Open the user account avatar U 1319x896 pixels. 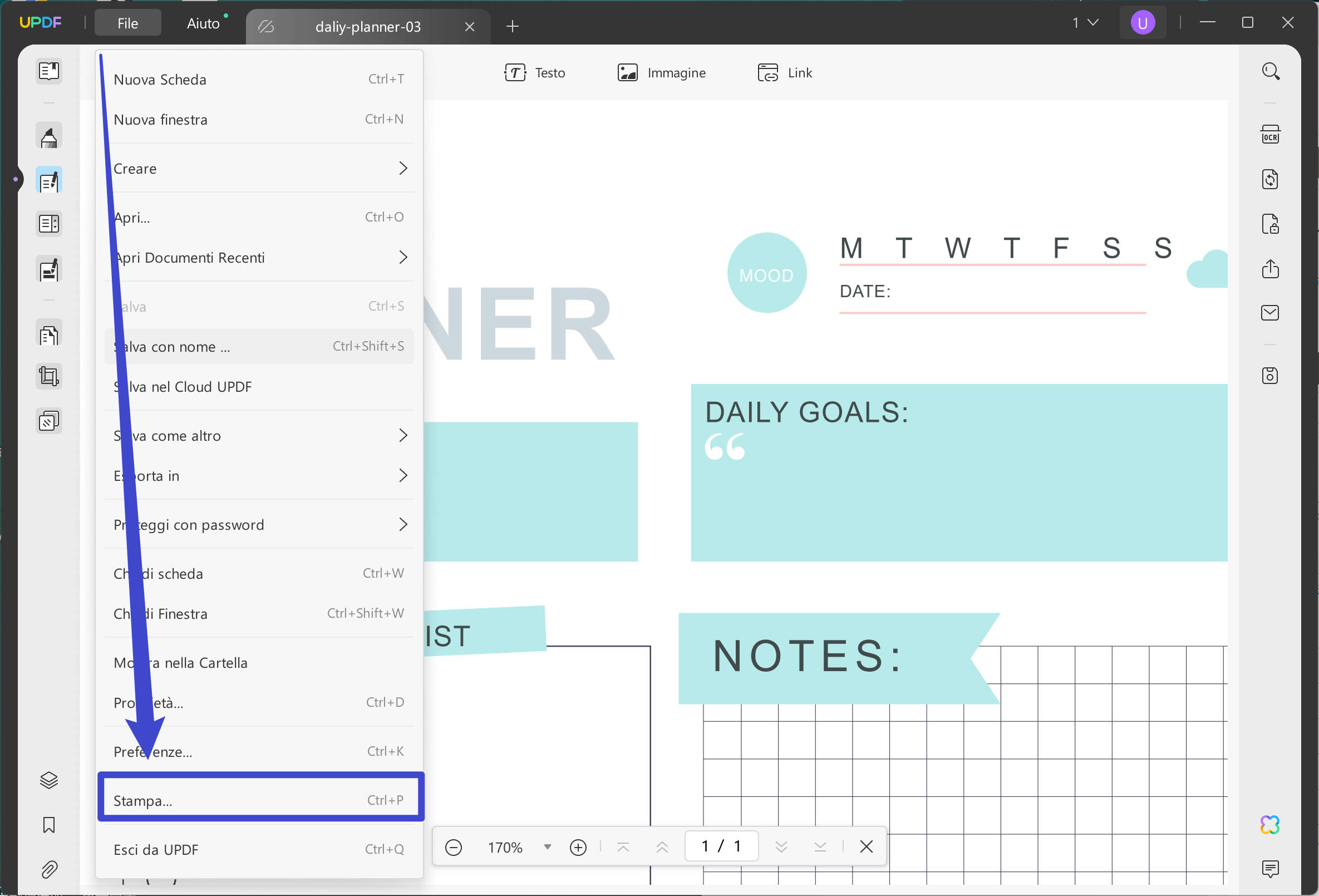tap(1143, 23)
